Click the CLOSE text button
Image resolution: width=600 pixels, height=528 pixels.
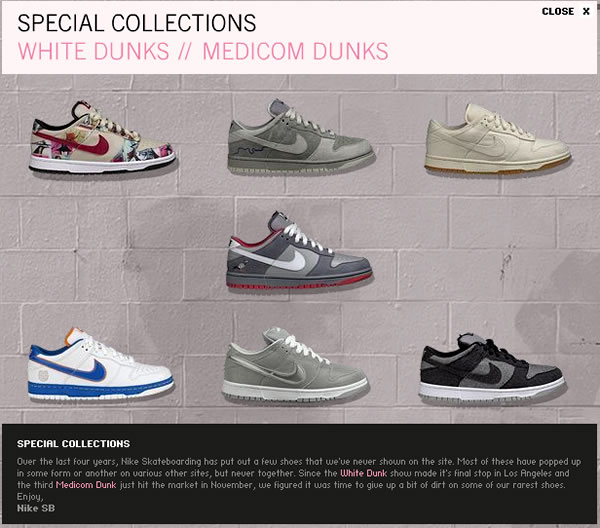[x=558, y=11]
